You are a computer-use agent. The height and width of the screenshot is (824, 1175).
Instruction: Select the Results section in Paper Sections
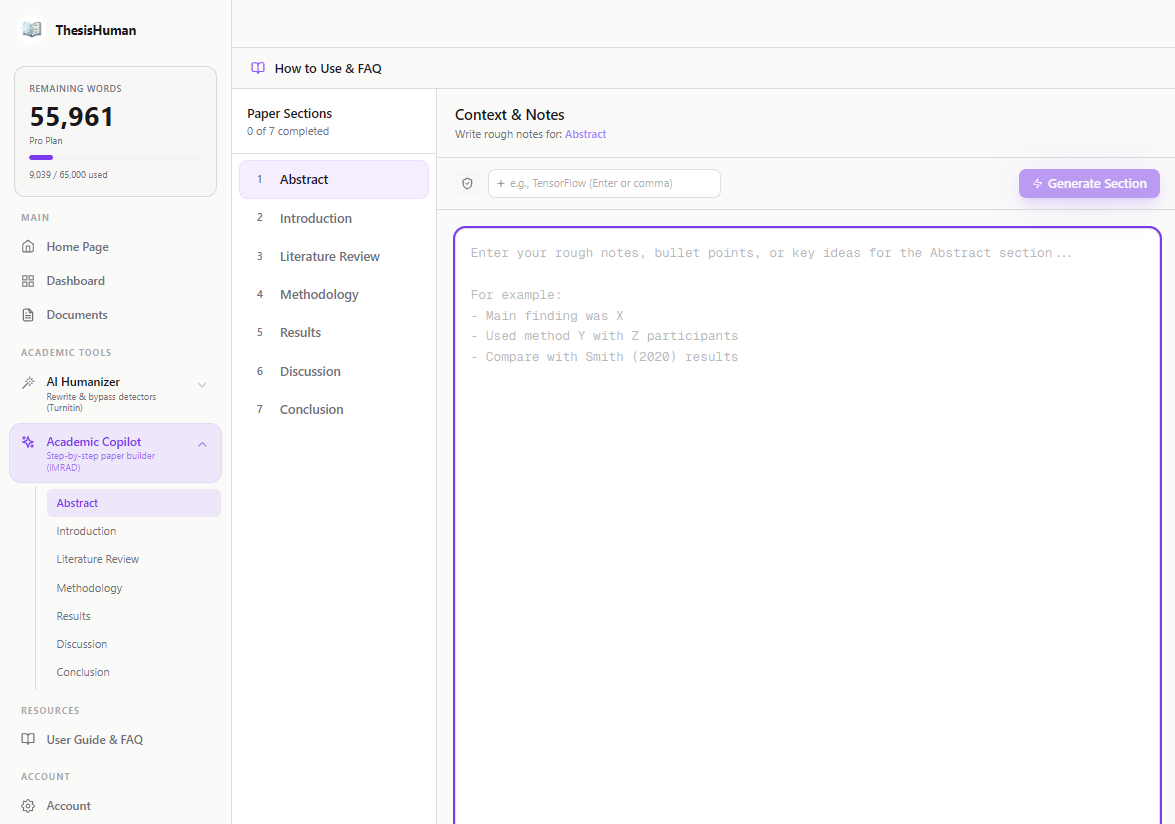click(302, 332)
